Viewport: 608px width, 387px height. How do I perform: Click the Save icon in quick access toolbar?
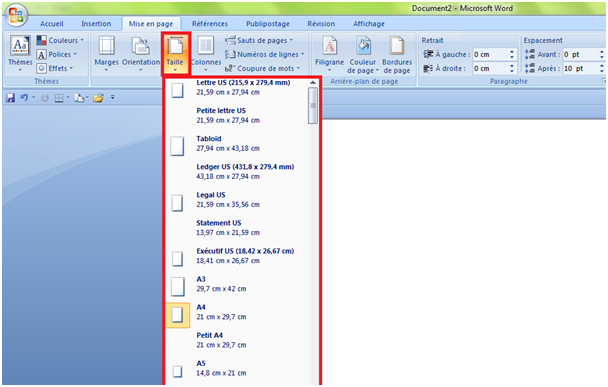point(10,98)
